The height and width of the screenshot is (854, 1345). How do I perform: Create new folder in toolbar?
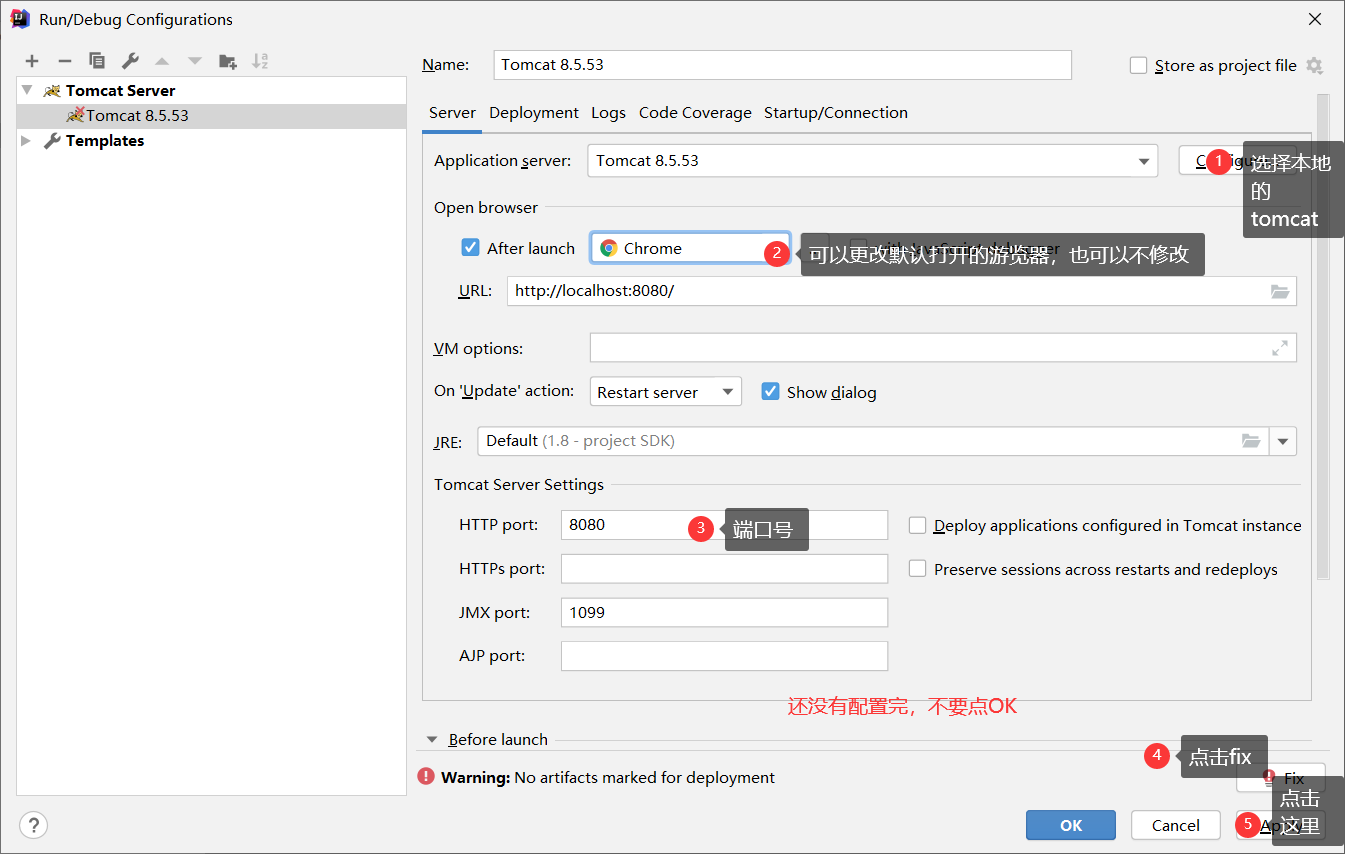228,61
